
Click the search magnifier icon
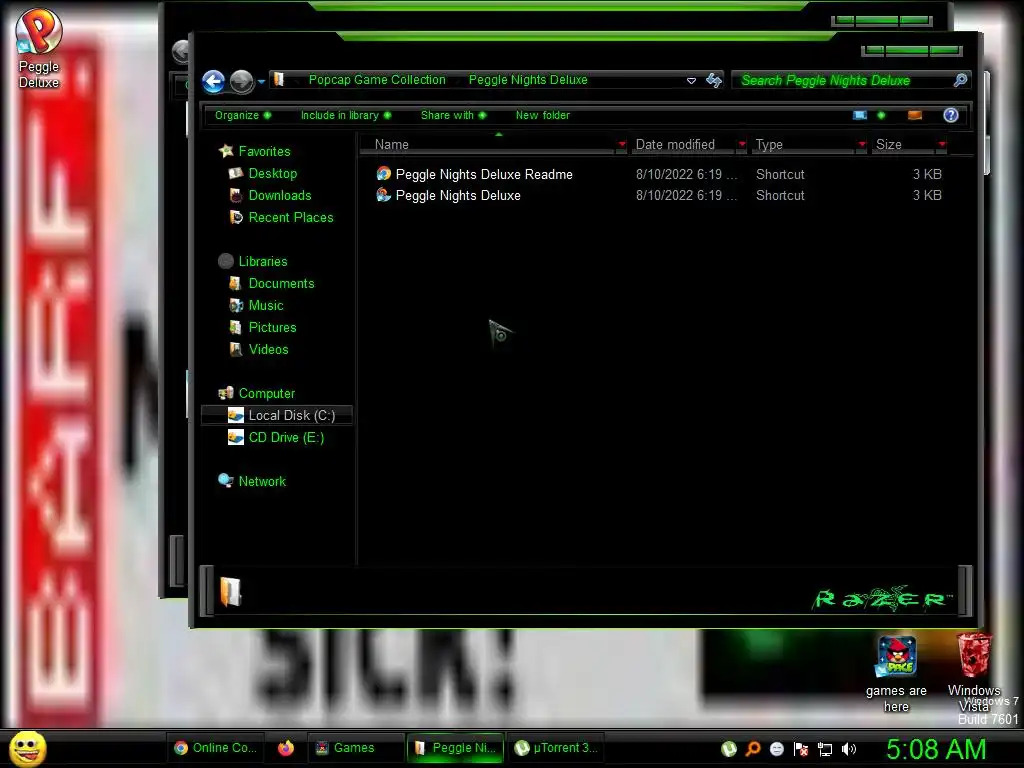pyautogui.click(x=960, y=80)
